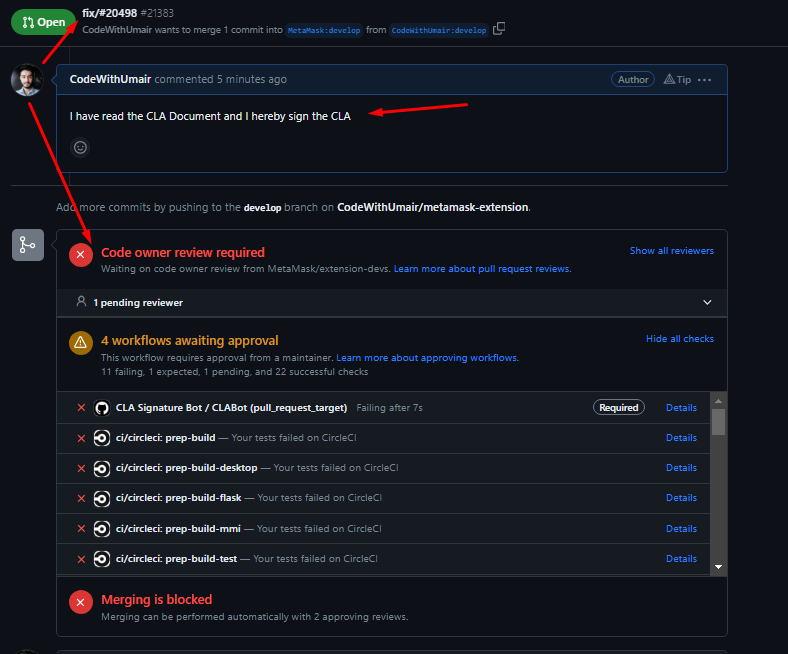Open Details for prep-build-desktop check
The width and height of the screenshot is (788, 654).
pos(681,468)
